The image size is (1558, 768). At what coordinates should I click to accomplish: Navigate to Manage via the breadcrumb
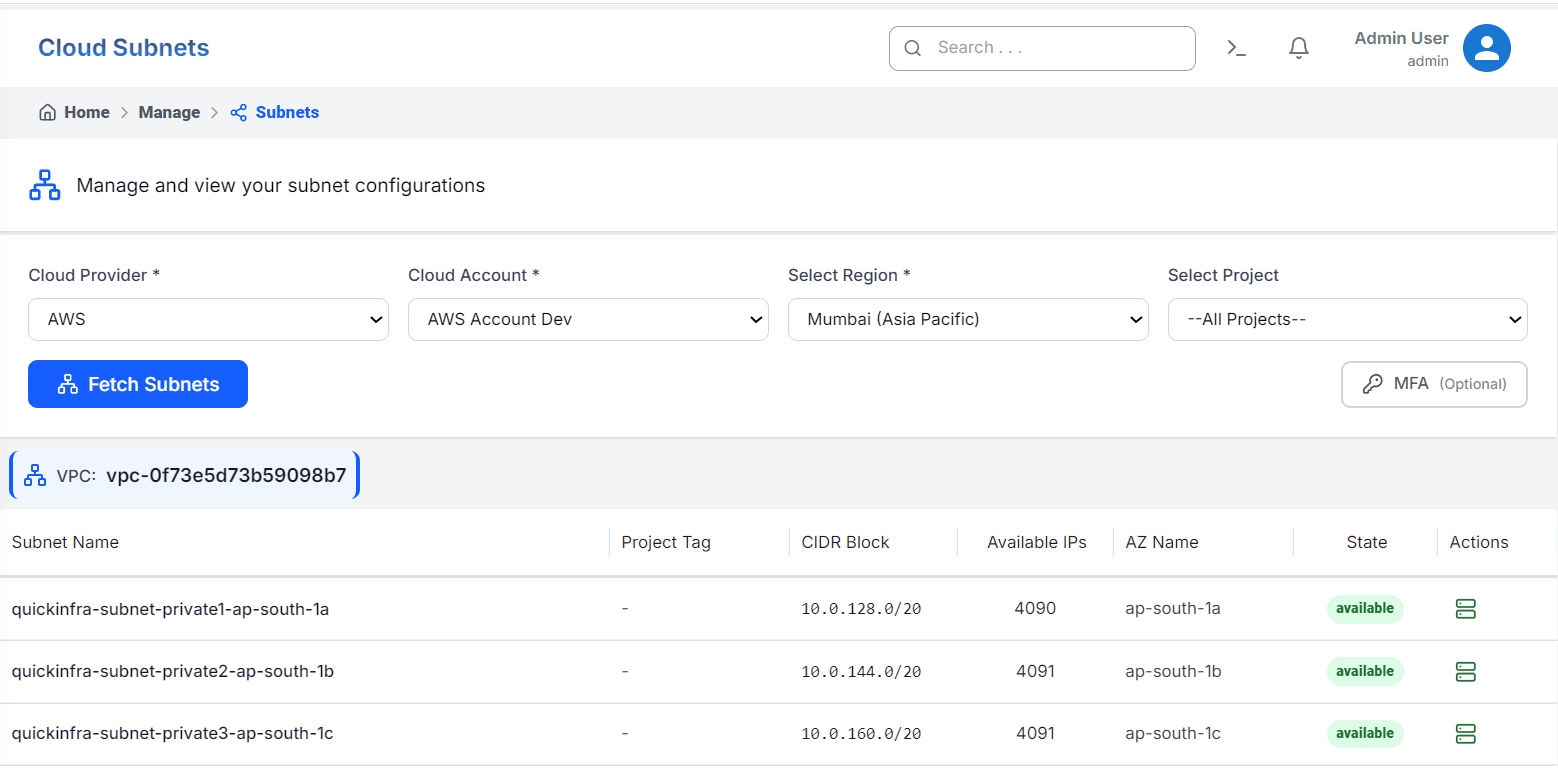[169, 112]
